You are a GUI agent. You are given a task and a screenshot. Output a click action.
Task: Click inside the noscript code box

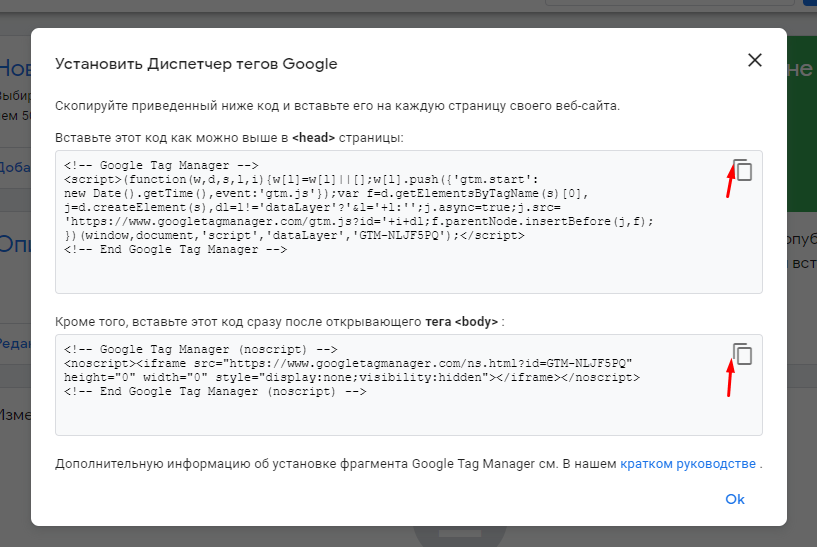[408, 385]
